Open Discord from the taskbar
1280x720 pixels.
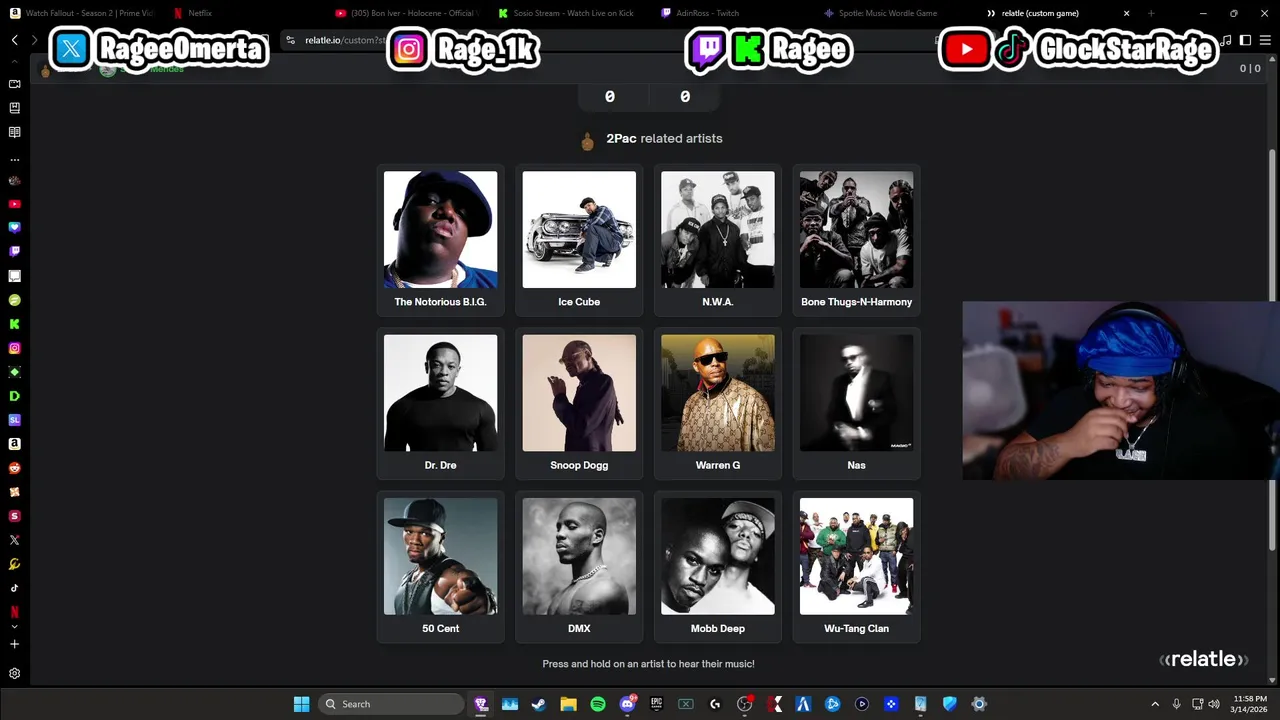(x=627, y=704)
